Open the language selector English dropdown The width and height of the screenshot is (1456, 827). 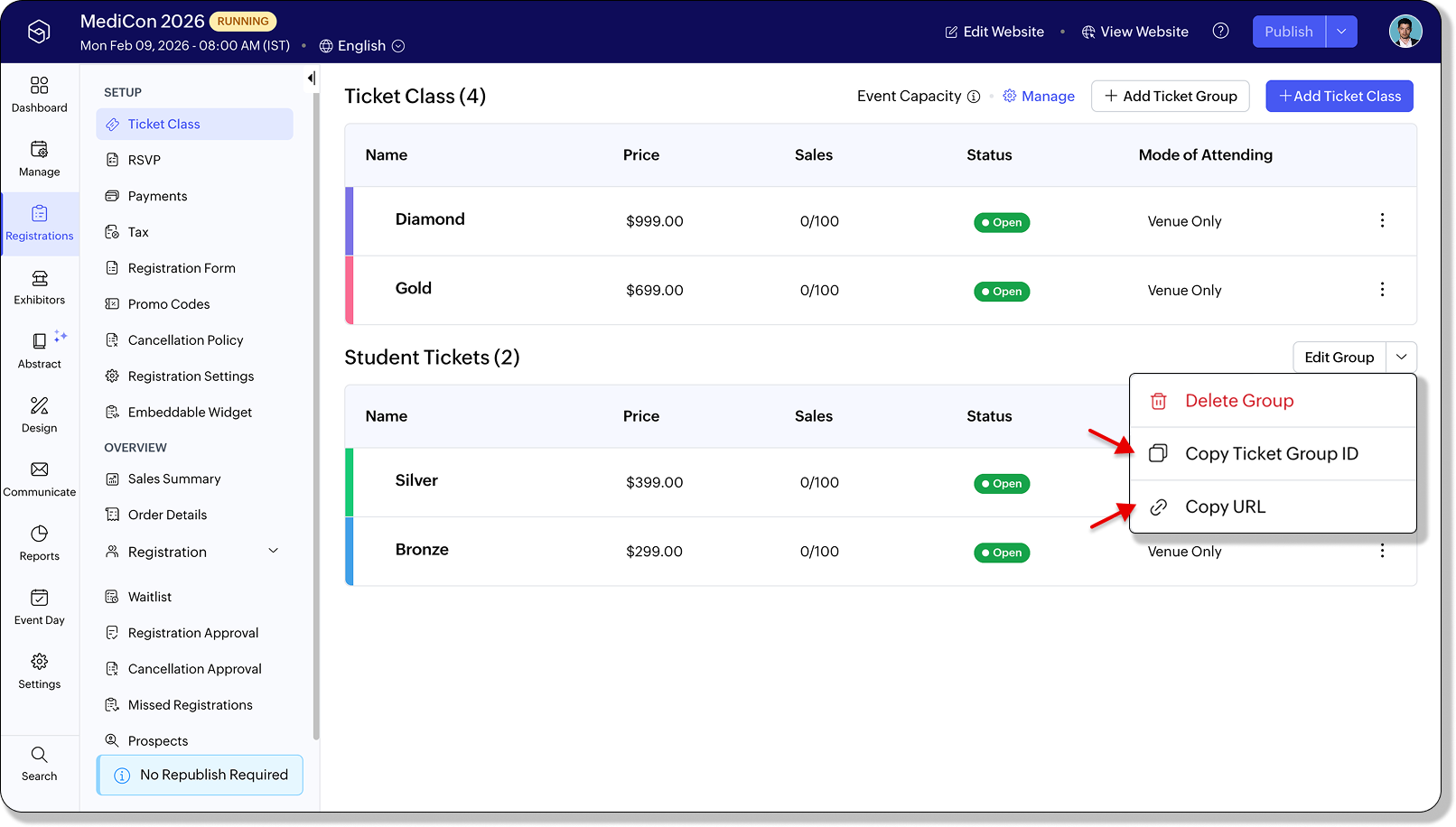click(362, 46)
